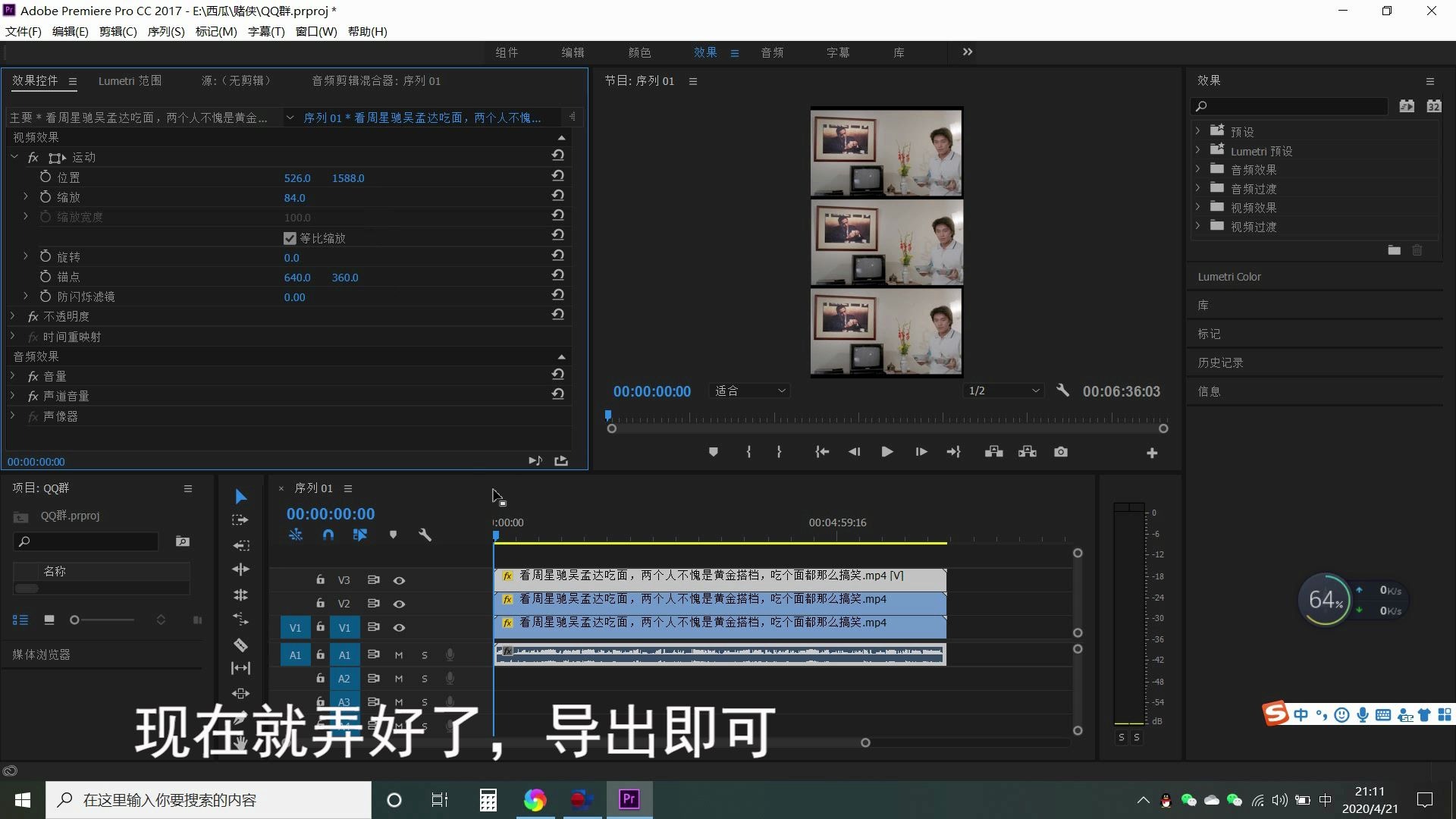Select the Selection tool arrow

240,496
